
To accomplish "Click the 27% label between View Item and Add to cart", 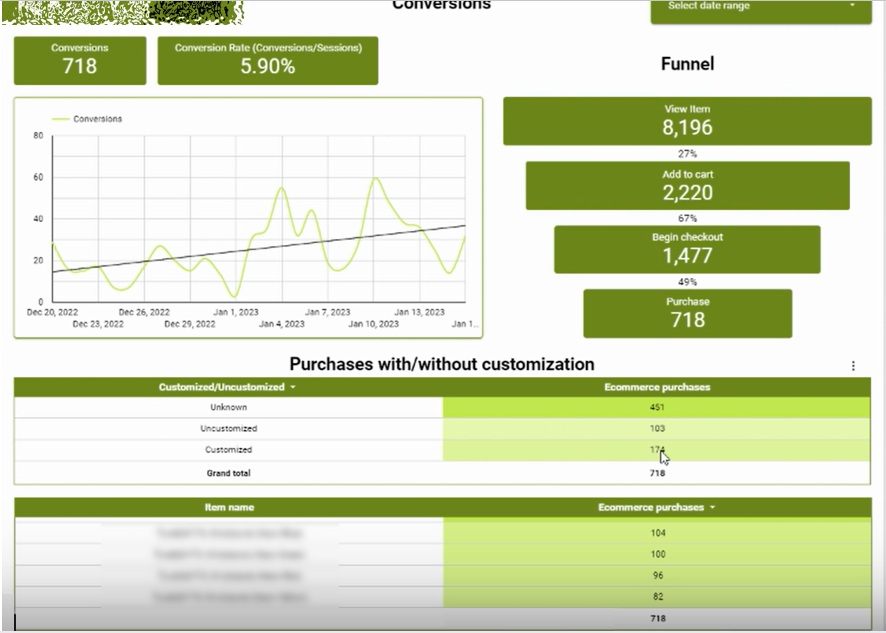I will (x=687, y=153).
